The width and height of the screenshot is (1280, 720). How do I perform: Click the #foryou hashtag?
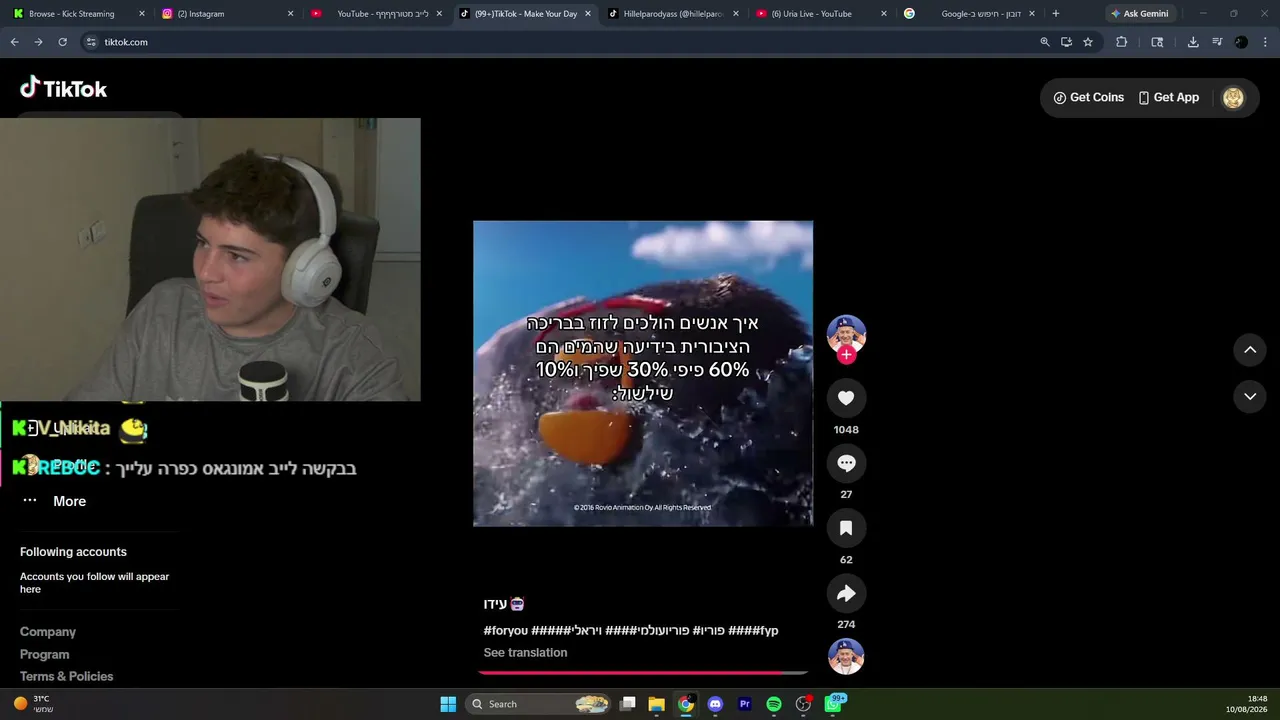(505, 631)
